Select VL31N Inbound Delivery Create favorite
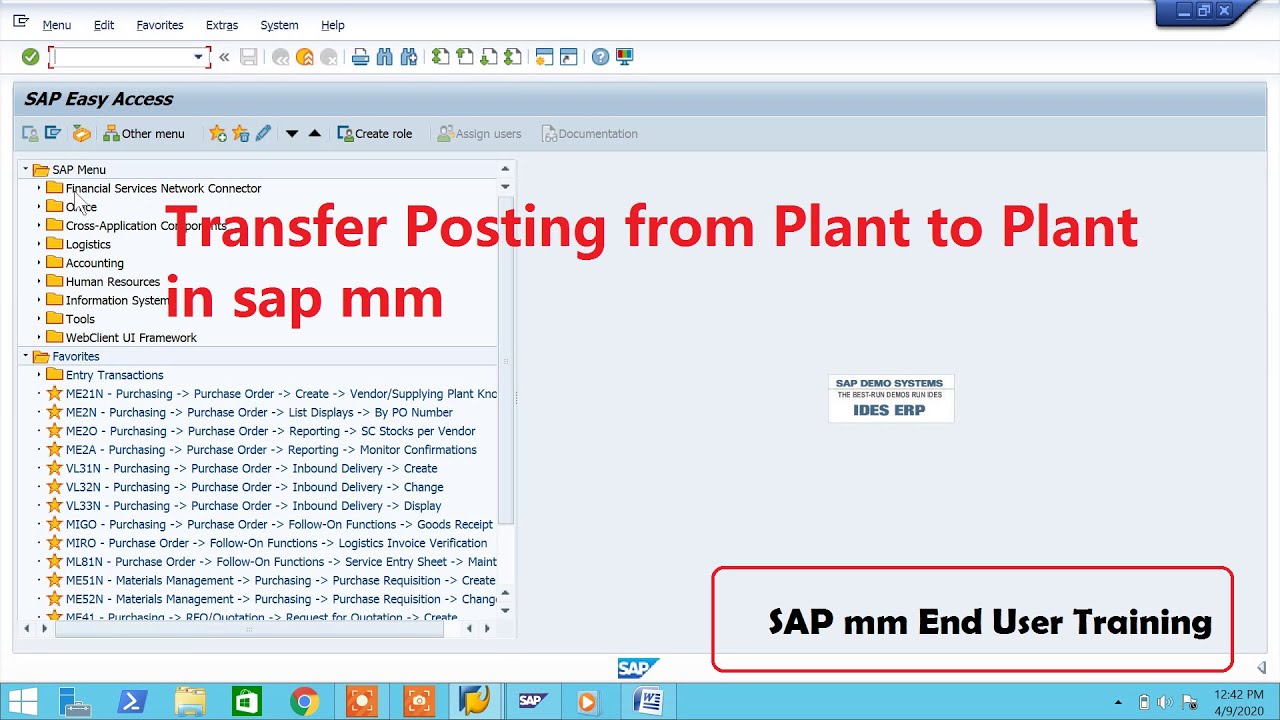Image resolution: width=1280 pixels, height=720 pixels. tap(251, 468)
